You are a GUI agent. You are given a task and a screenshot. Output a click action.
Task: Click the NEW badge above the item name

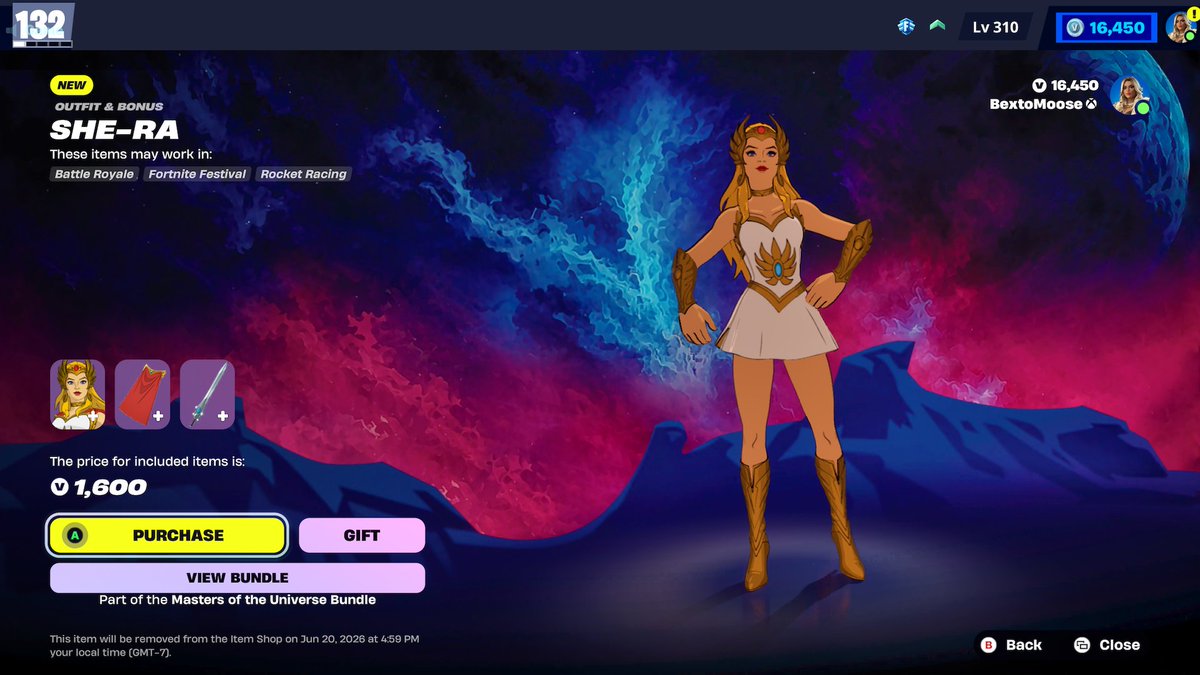pos(72,86)
